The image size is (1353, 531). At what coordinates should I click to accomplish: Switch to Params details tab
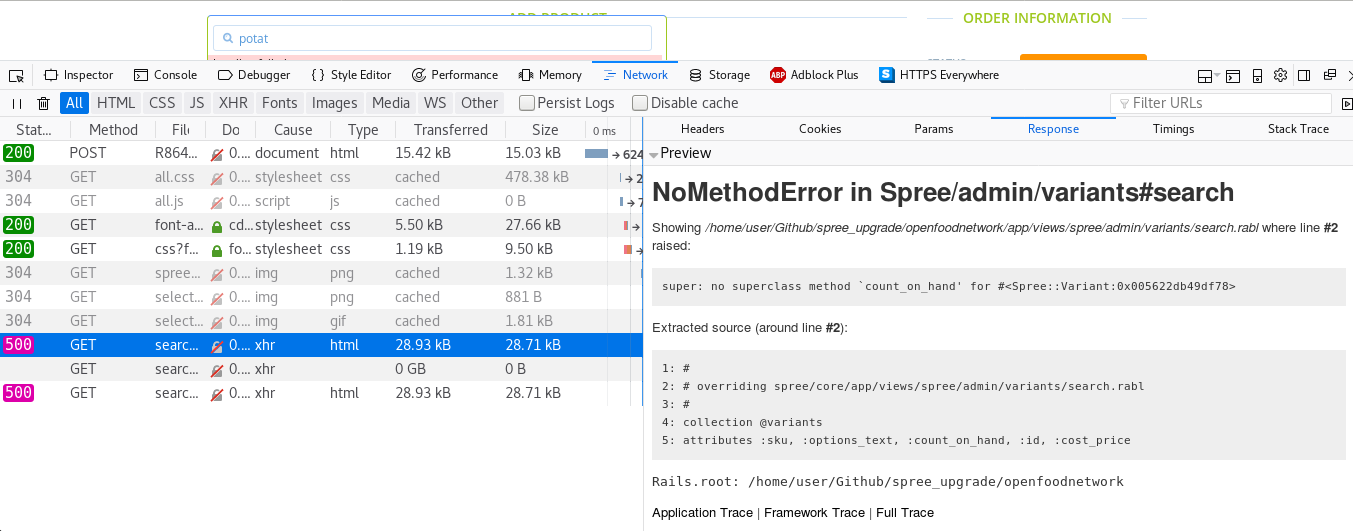(x=934, y=129)
